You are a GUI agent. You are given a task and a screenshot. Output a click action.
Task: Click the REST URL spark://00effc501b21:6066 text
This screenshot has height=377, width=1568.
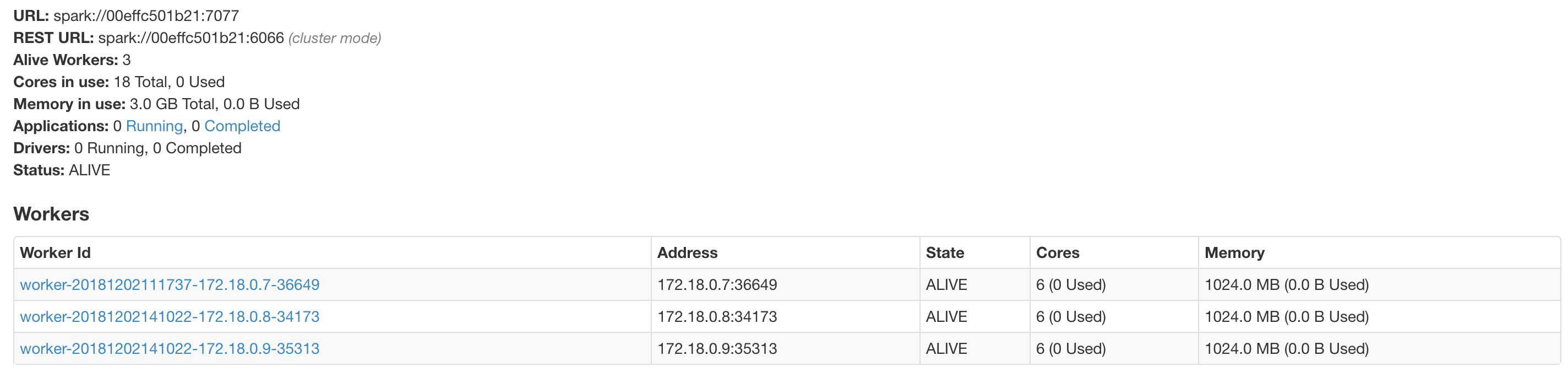[x=190, y=38]
